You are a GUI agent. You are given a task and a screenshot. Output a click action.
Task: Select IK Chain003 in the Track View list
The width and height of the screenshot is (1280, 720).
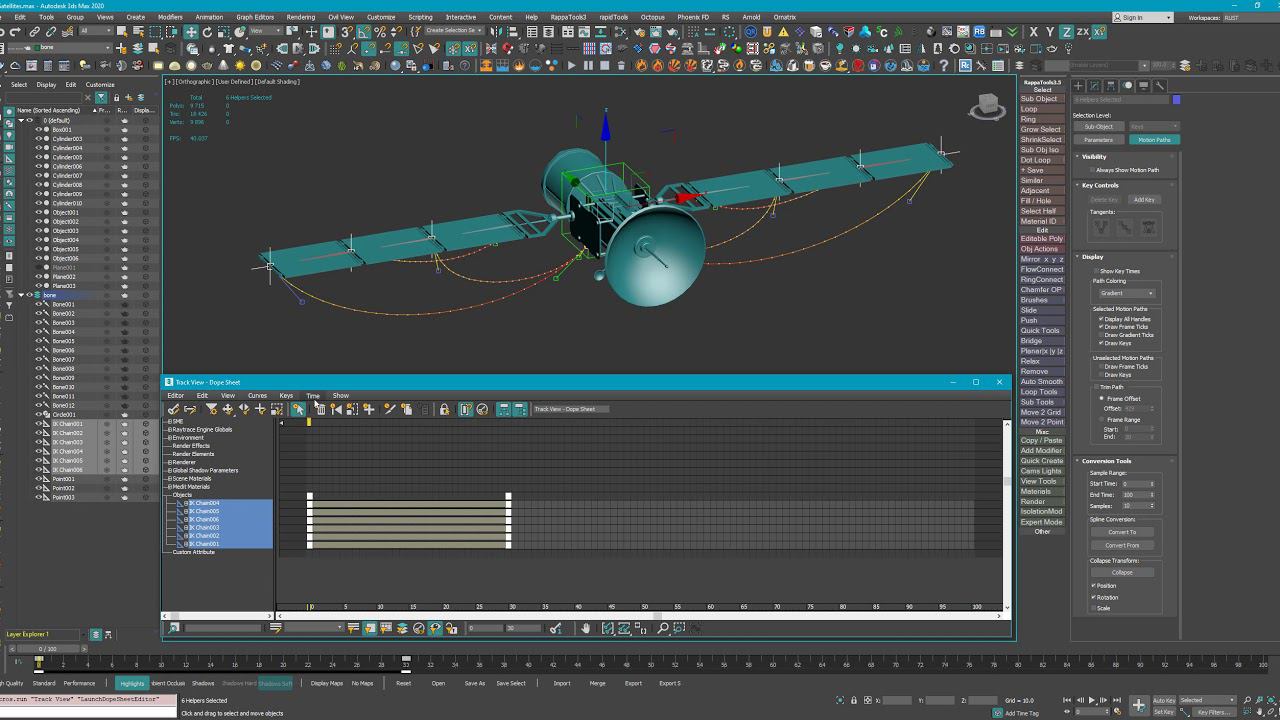tap(204, 528)
